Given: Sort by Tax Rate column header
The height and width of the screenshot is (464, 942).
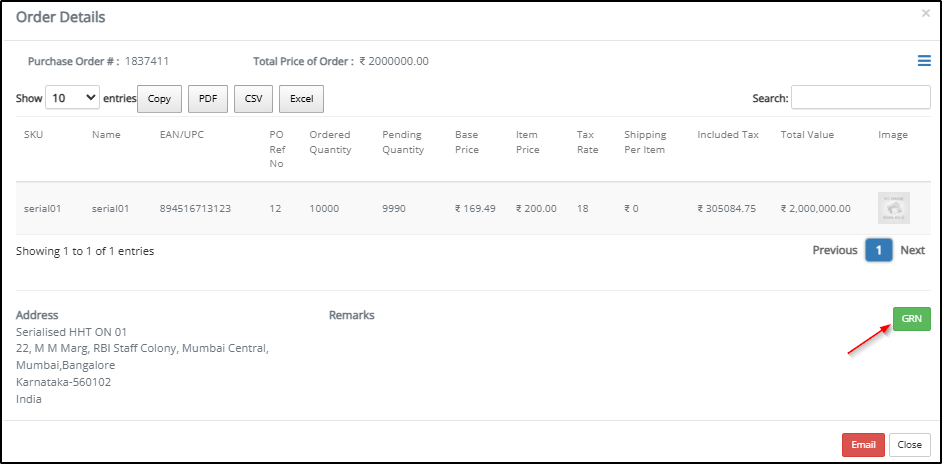Looking at the screenshot, I should click(x=587, y=142).
